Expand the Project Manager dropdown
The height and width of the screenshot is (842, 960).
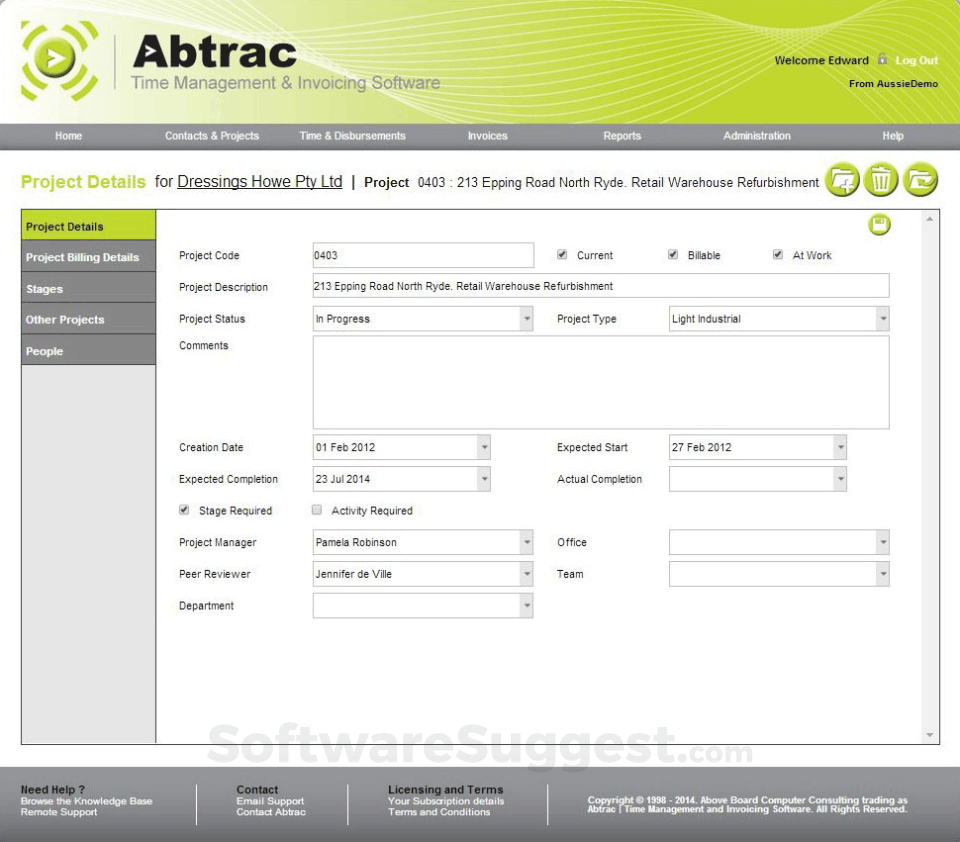pos(527,542)
